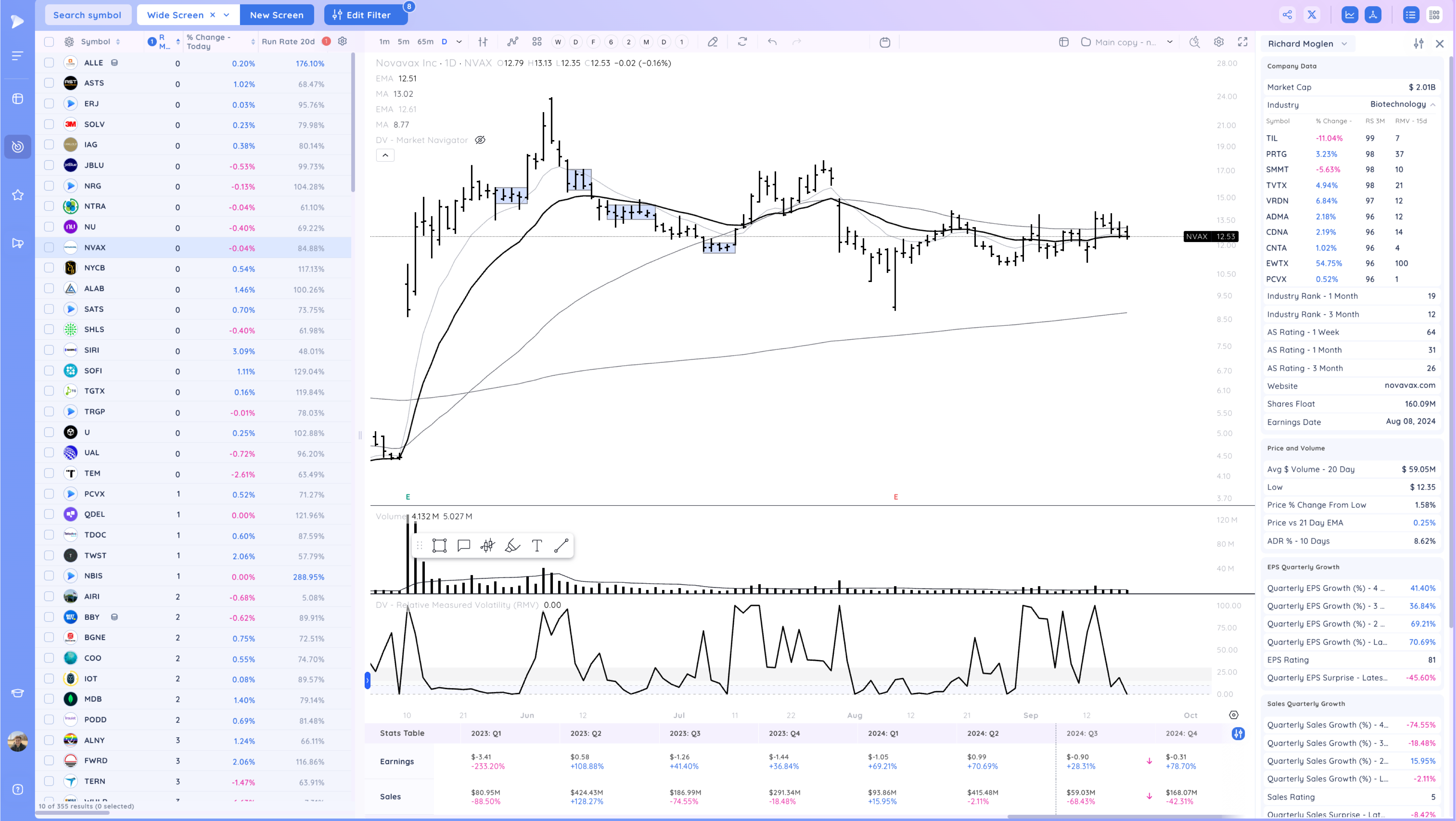Toggle visibility of DV Market Navigator indicator
The image size is (1456, 821).
[x=480, y=140]
